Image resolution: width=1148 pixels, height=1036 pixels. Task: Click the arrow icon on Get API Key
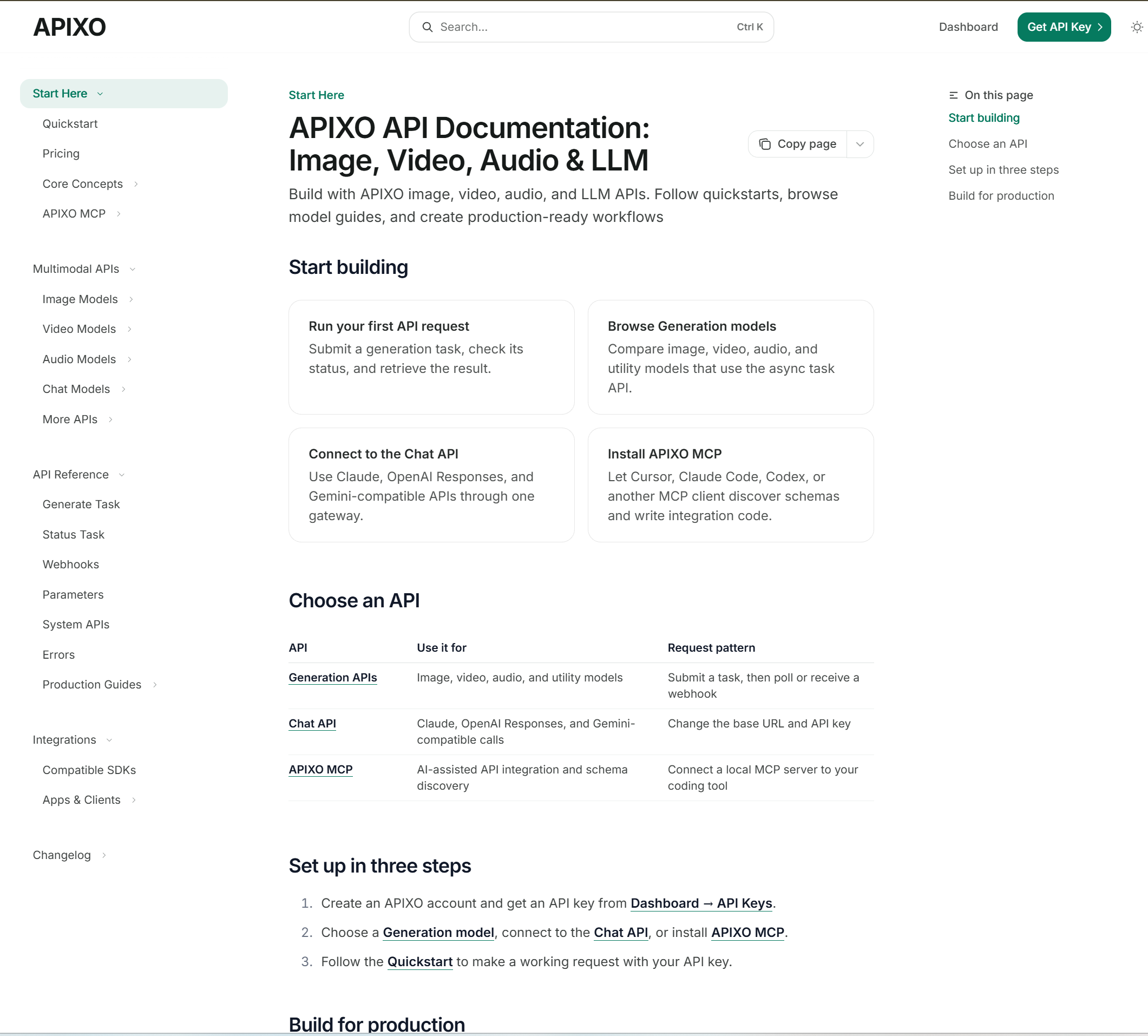(1100, 27)
